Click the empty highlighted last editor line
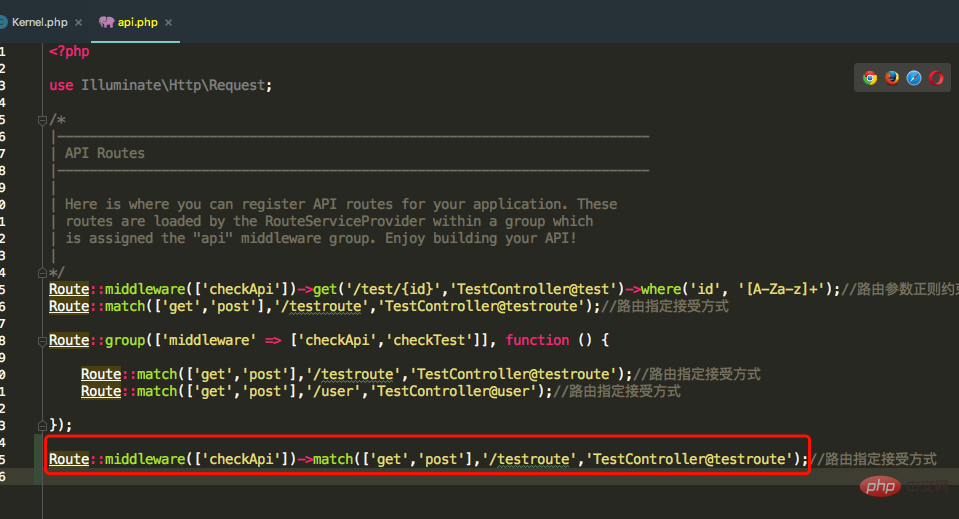This screenshot has height=519, width=959. [x=400, y=477]
